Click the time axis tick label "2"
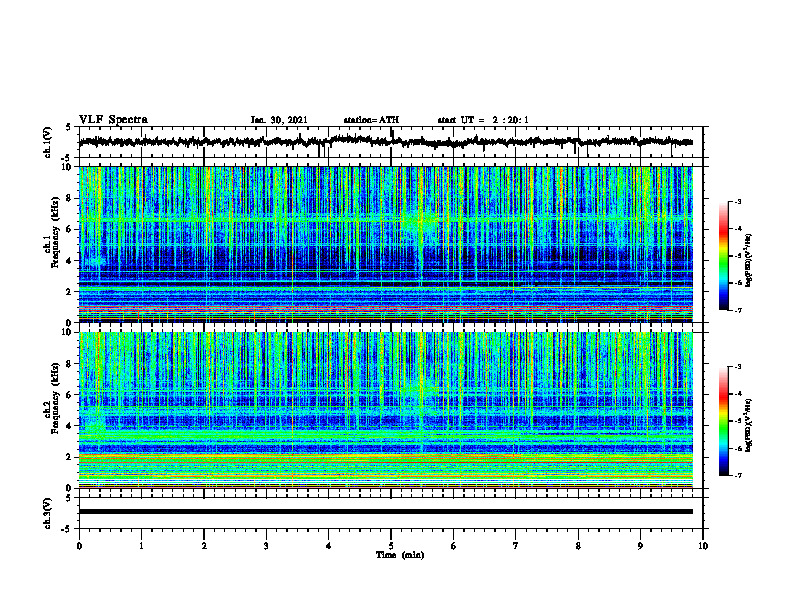 [204, 546]
